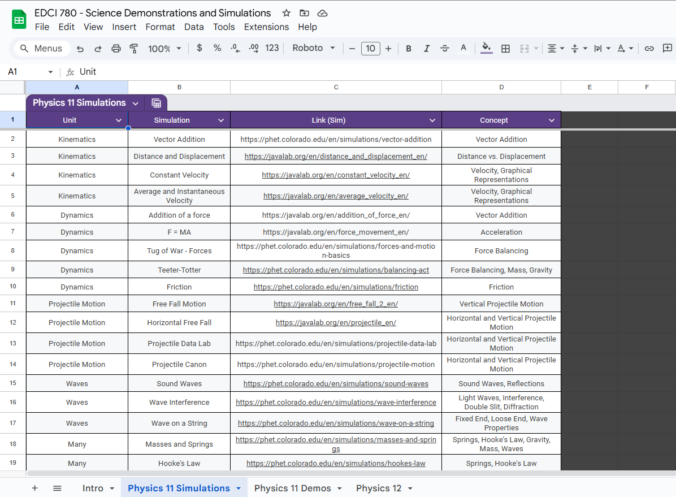Open the javalab constant_velocity link
This screenshot has height=497, width=676.
pyautogui.click(x=336, y=175)
